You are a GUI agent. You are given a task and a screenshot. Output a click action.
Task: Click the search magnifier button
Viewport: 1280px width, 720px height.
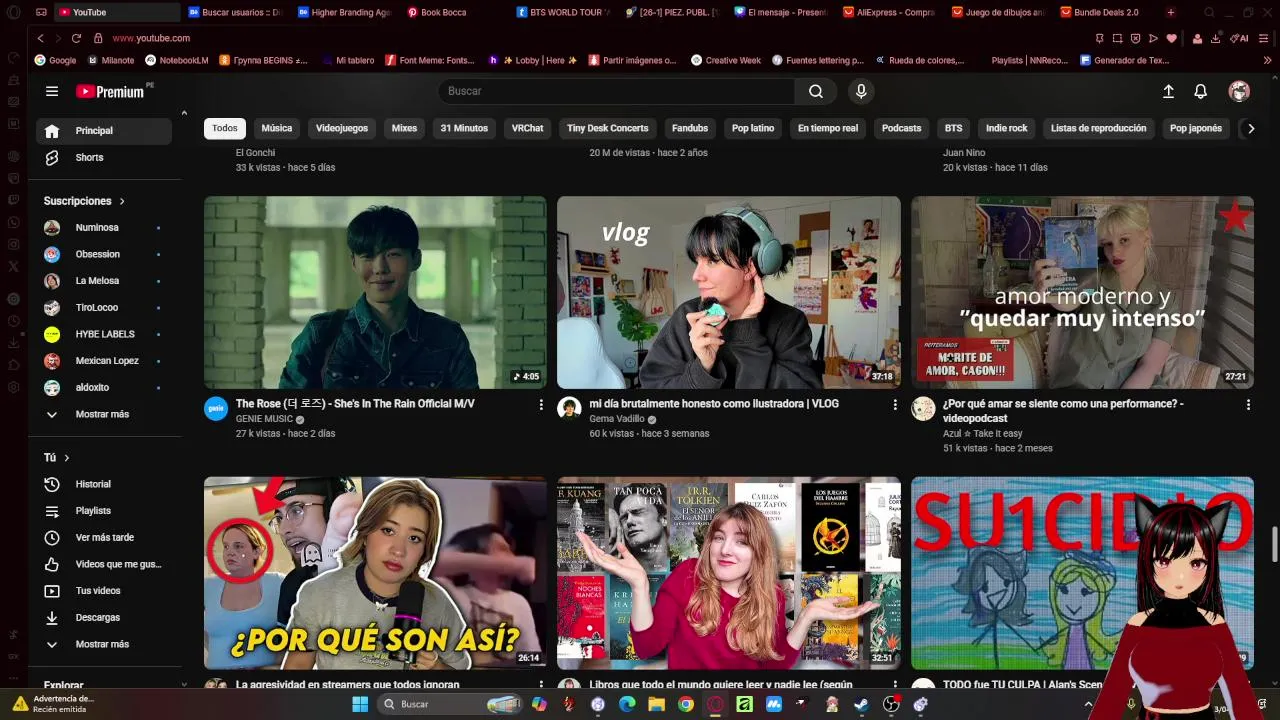[x=816, y=91]
